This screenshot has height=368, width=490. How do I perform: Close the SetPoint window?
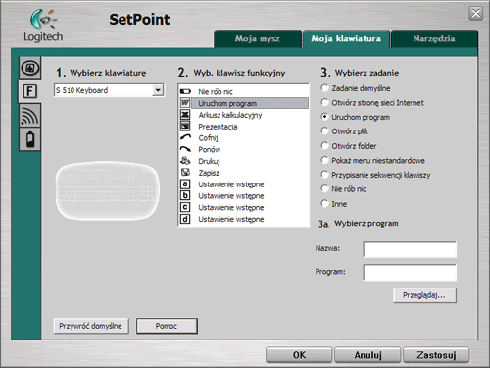tap(475, 14)
